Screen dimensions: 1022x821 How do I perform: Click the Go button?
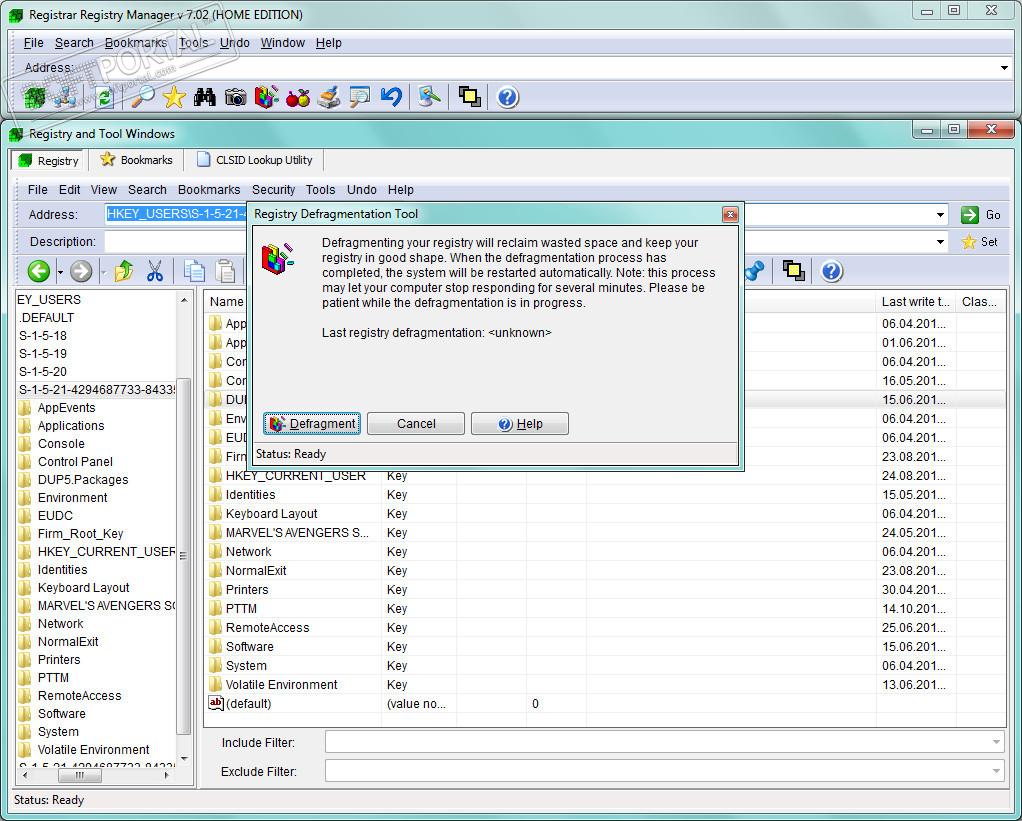coord(981,215)
